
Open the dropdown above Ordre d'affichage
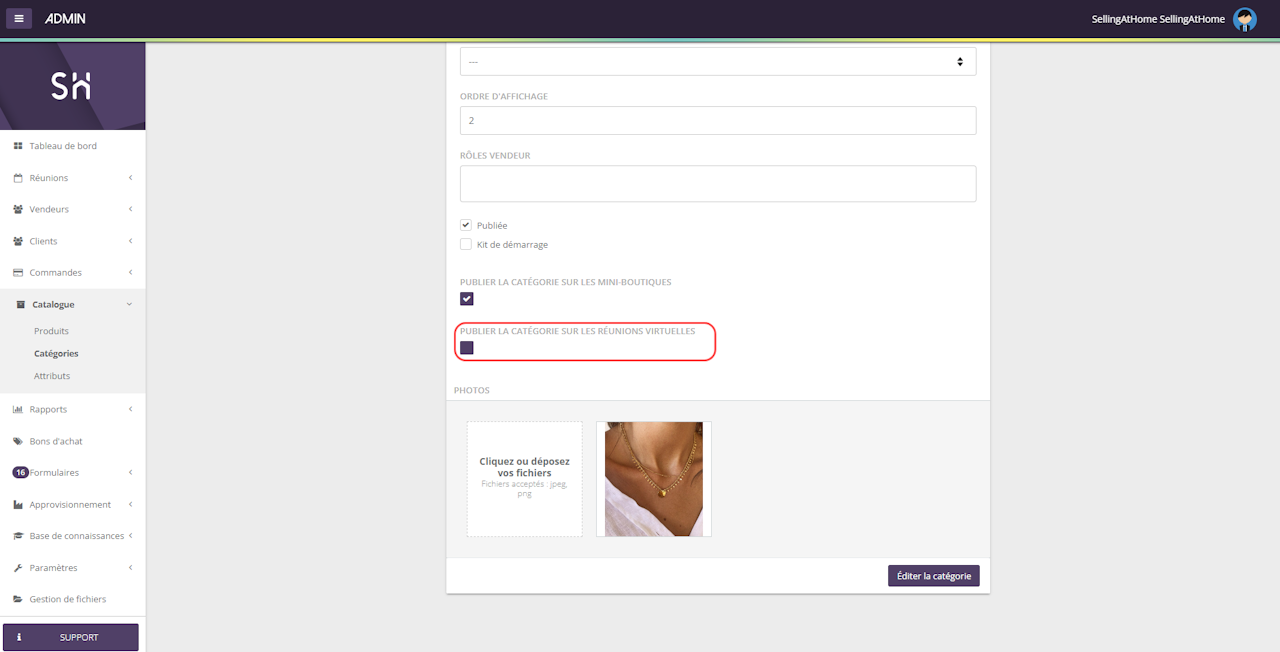(717, 62)
